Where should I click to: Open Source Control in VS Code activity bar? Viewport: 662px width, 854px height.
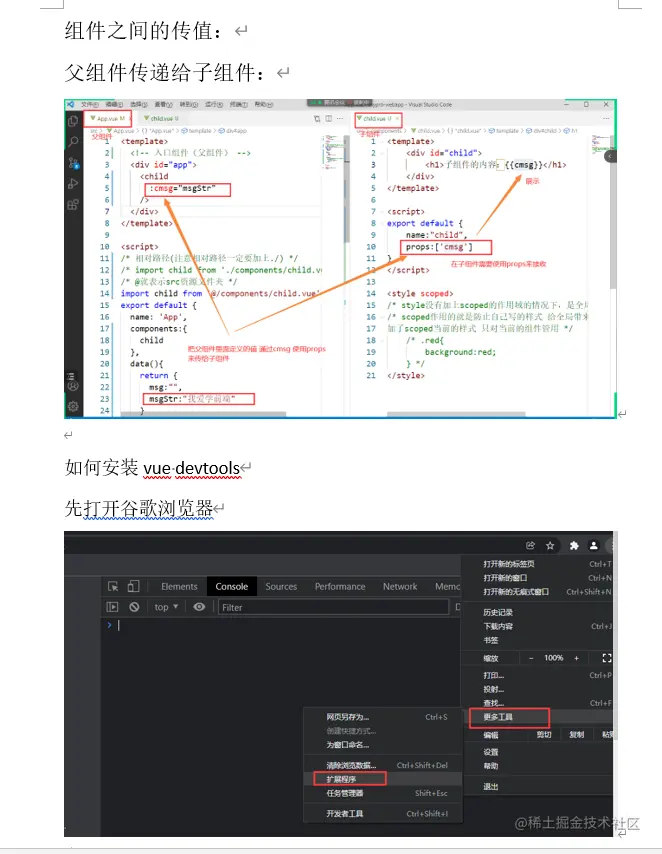pos(73,162)
